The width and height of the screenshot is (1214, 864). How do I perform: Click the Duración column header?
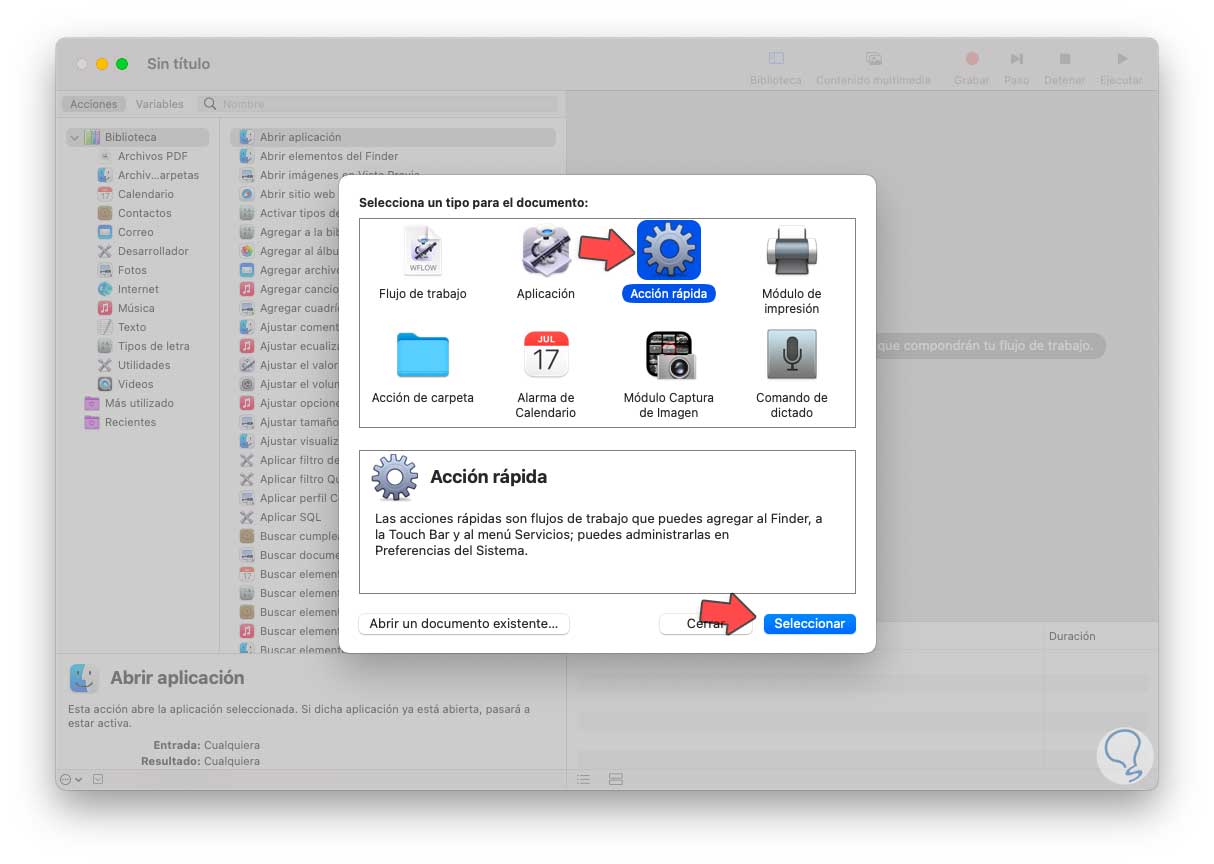pos(1072,636)
